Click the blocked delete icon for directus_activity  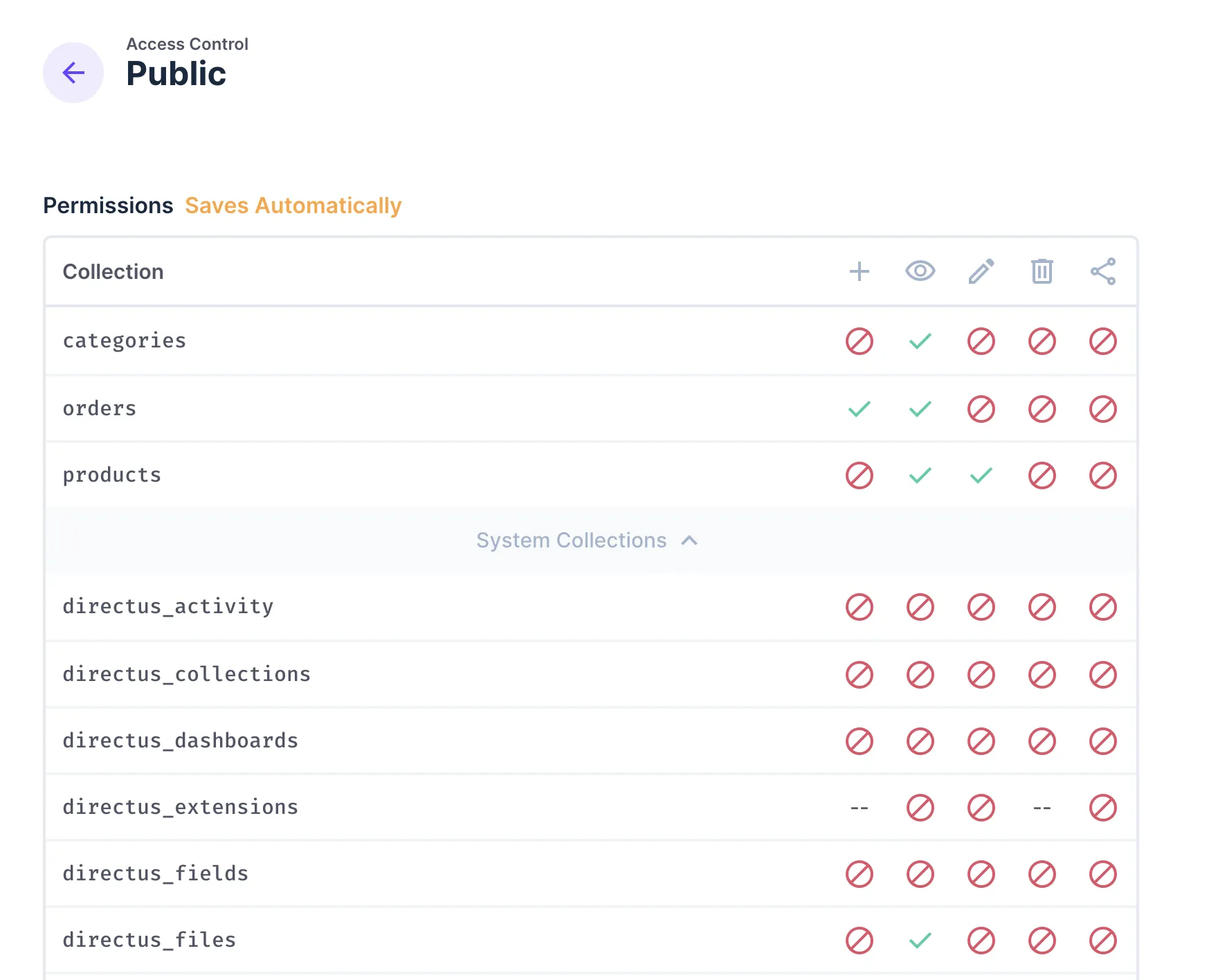[1042, 608]
